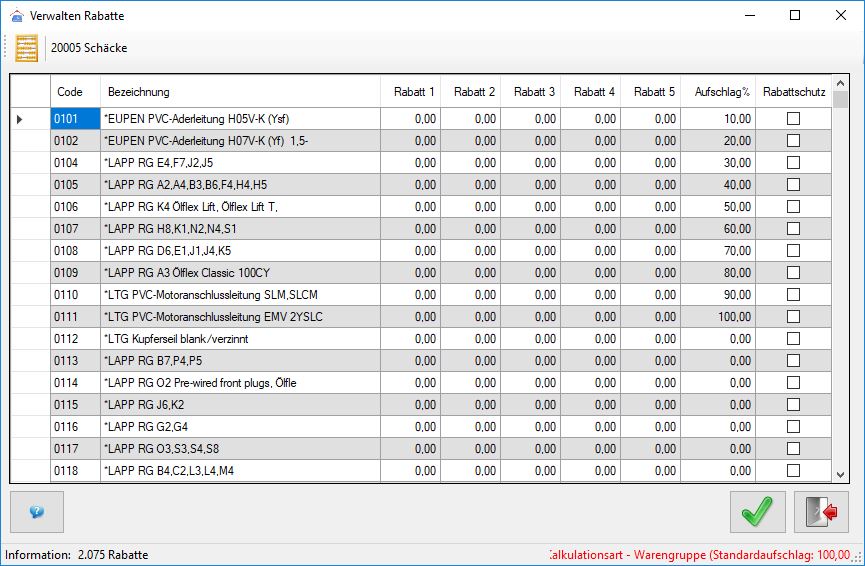Select '*LAPP RG O2 Pre-wired front plugs' description
Image resolution: width=865 pixels, height=566 pixels.
point(240,383)
